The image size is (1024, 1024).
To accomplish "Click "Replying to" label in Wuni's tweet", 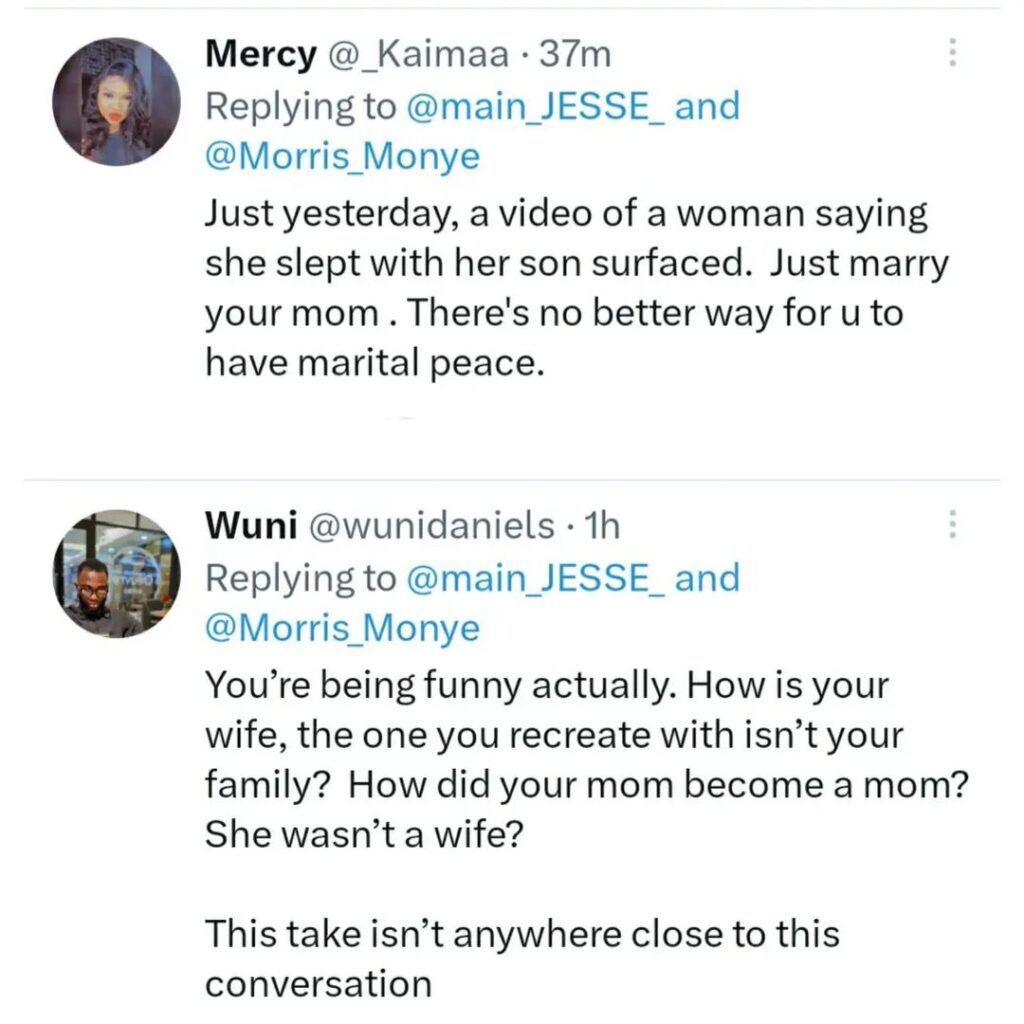I will pos(300,577).
